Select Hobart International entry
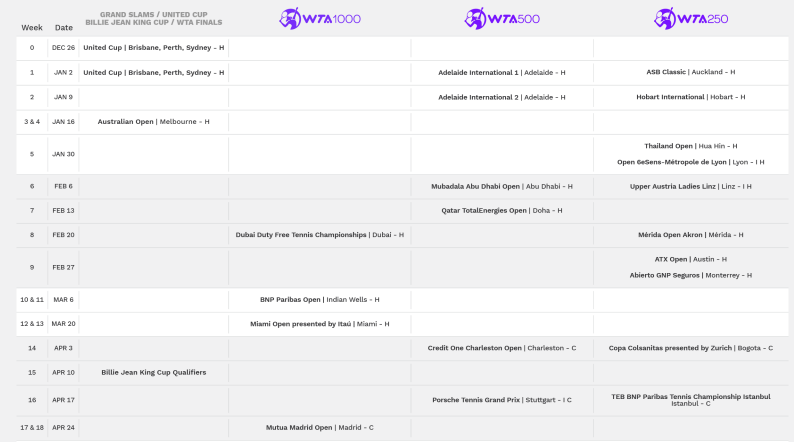The width and height of the screenshot is (794, 442). [x=691, y=97]
